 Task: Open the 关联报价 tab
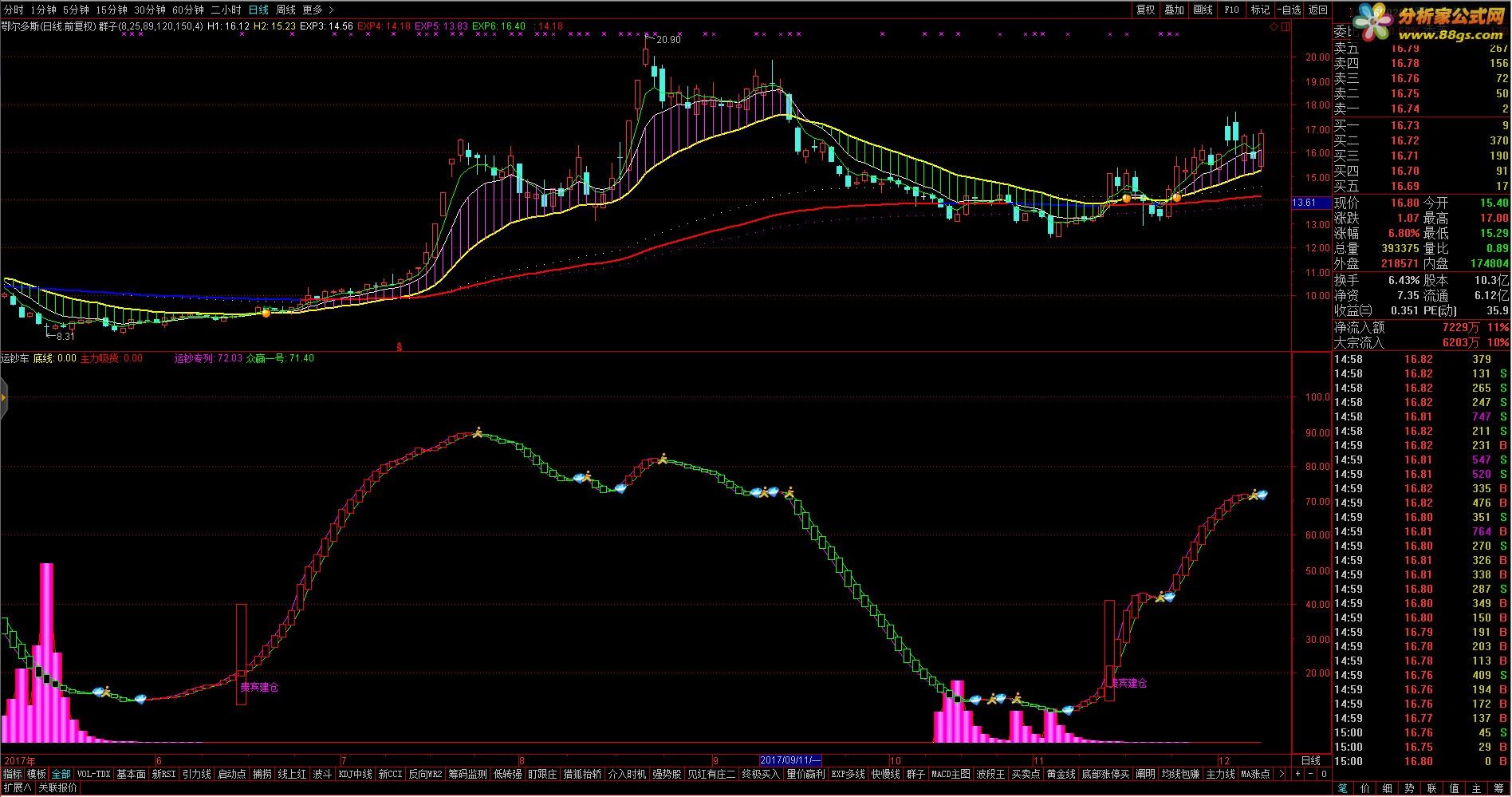click(58, 787)
